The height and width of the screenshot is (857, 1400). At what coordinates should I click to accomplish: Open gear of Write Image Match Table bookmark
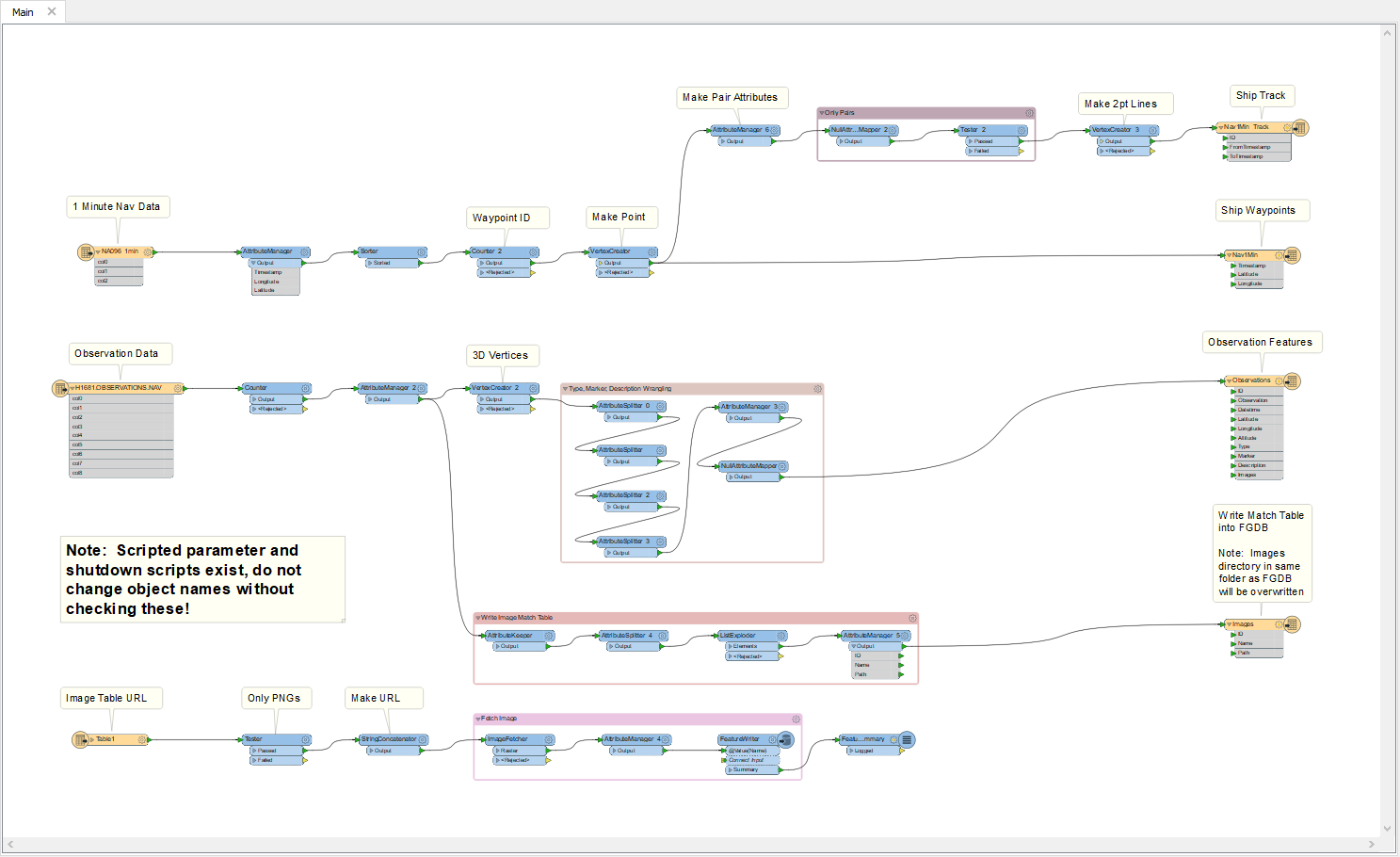[x=912, y=619]
